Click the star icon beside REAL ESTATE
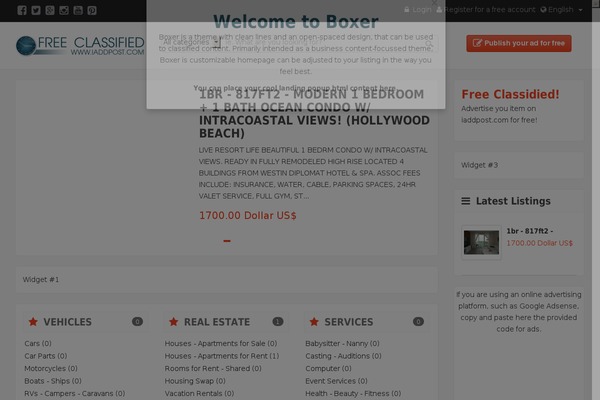Screen dimensions: 600x400 click(x=174, y=322)
